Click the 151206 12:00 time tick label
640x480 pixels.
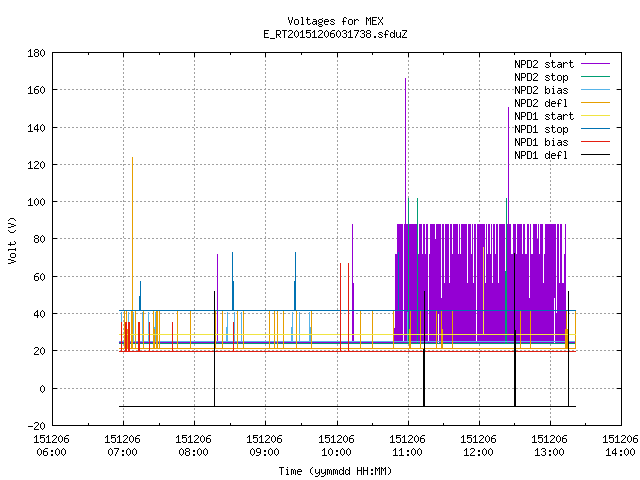point(478,445)
